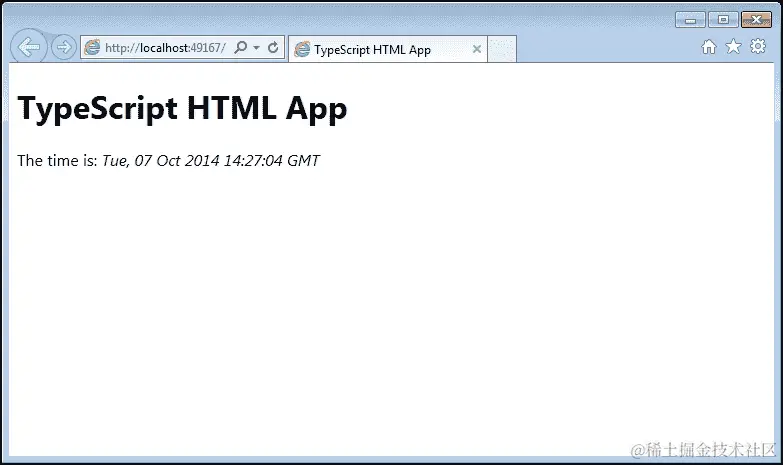Open Favorites with the star icon

733,46
